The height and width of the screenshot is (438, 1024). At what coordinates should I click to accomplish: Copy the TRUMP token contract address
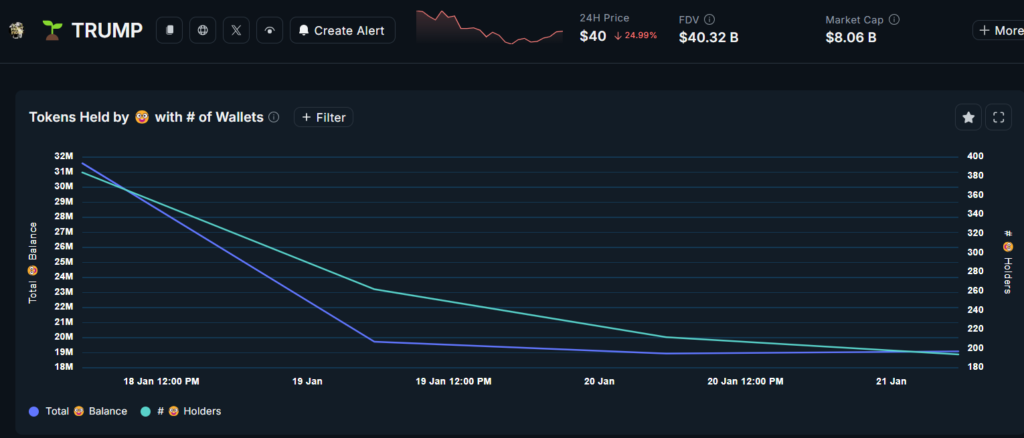click(x=171, y=30)
